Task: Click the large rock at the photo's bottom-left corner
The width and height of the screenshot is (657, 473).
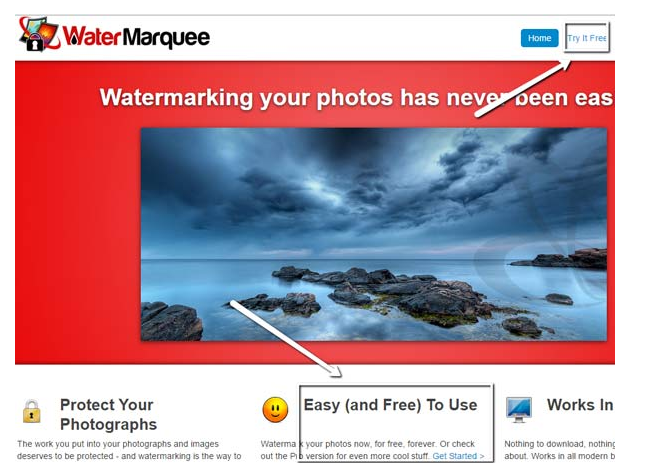Action: pos(171,321)
